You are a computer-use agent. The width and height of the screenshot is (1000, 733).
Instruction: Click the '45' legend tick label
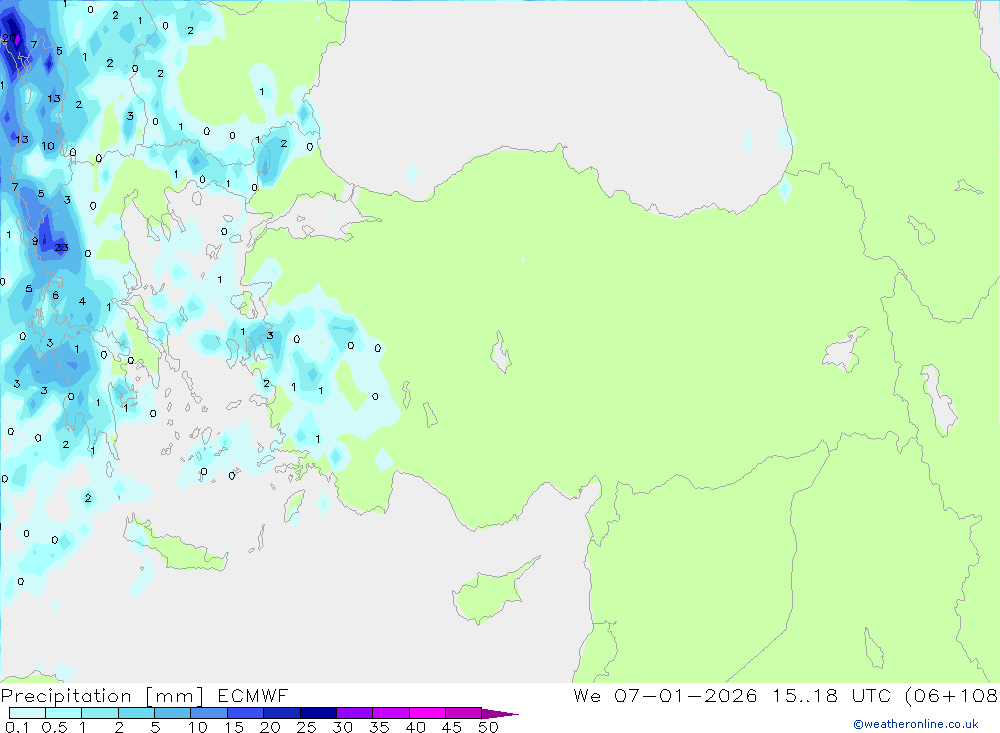coord(452,727)
